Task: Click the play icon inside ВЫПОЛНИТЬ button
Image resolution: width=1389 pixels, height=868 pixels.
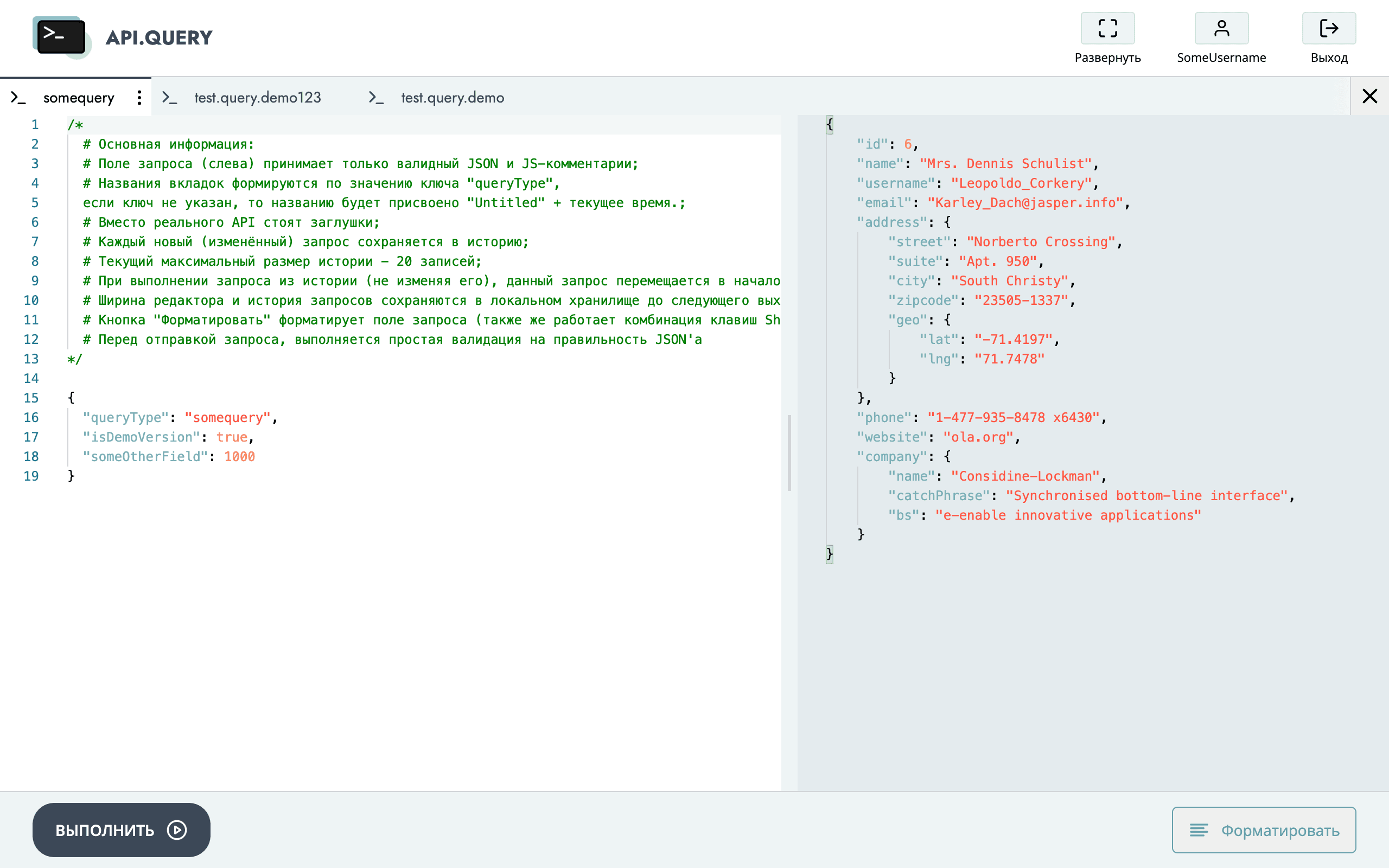Action: click(x=177, y=829)
